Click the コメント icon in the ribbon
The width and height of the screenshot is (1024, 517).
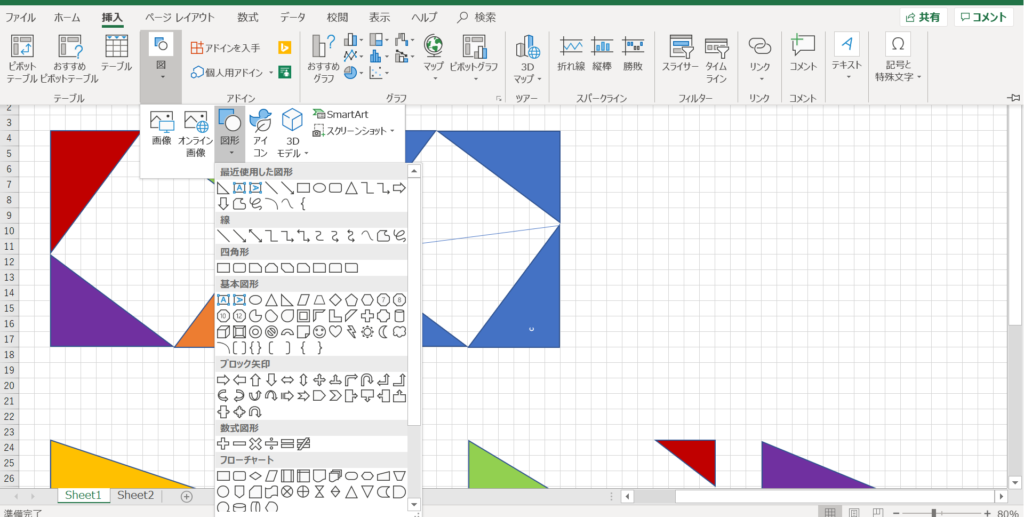[803, 54]
